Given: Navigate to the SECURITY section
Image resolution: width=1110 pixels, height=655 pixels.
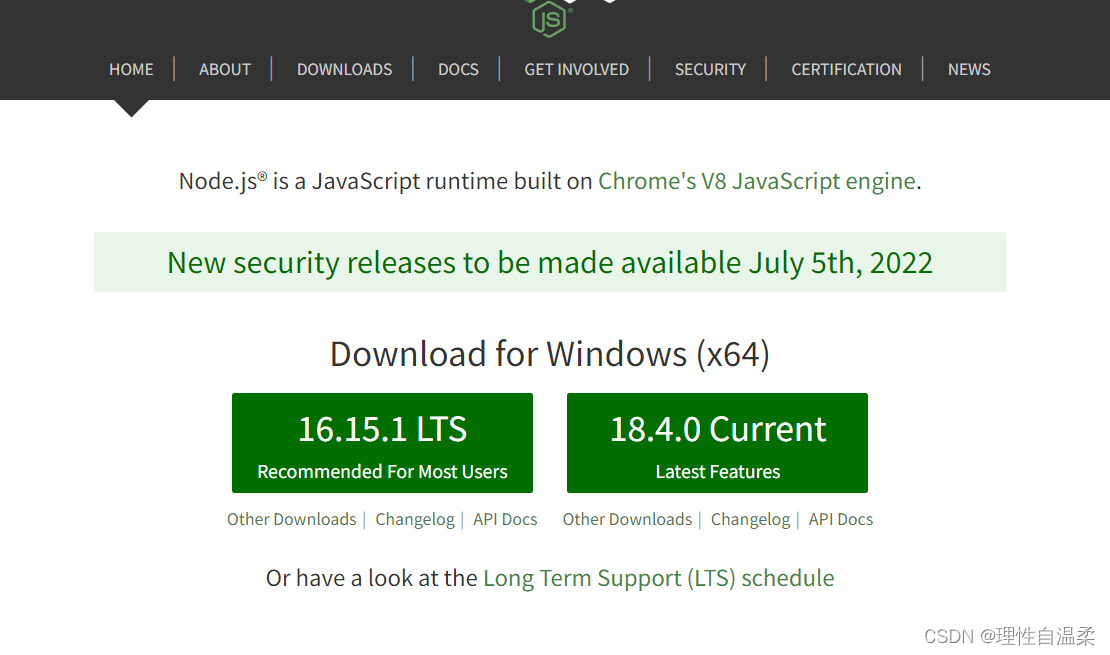Looking at the screenshot, I should click(x=710, y=69).
